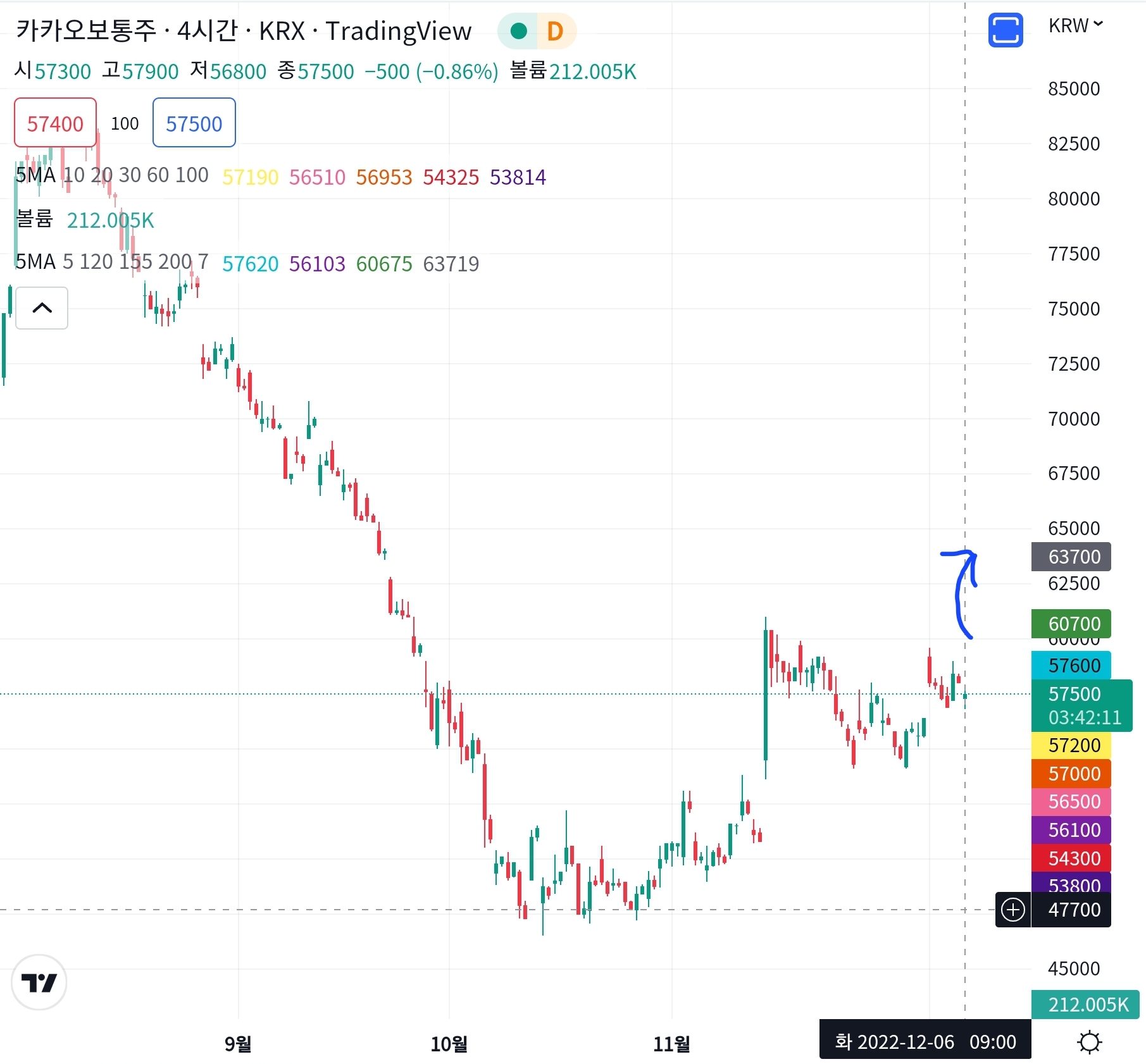The width and height of the screenshot is (1146, 1064).
Task: Click the purple 56100 price label
Action: tap(1071, 830)
